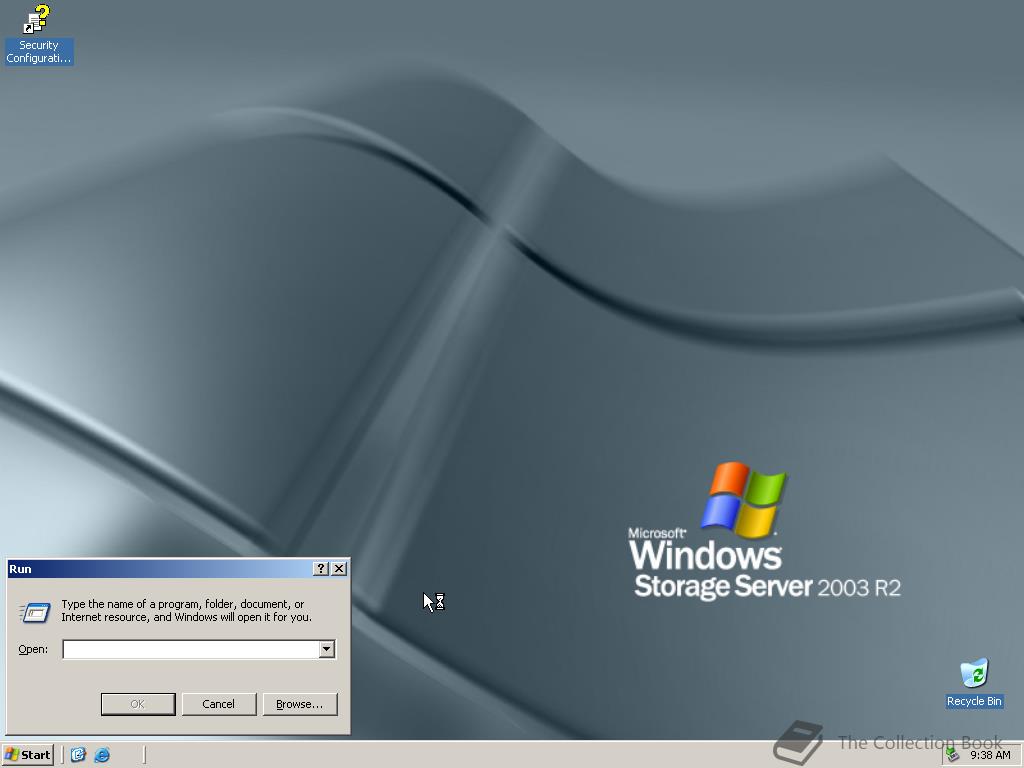This screenshot has height=768, width=1024.
Task: Select the Security Configuration desktop shortcut
Action: click(x=38, y=34)
